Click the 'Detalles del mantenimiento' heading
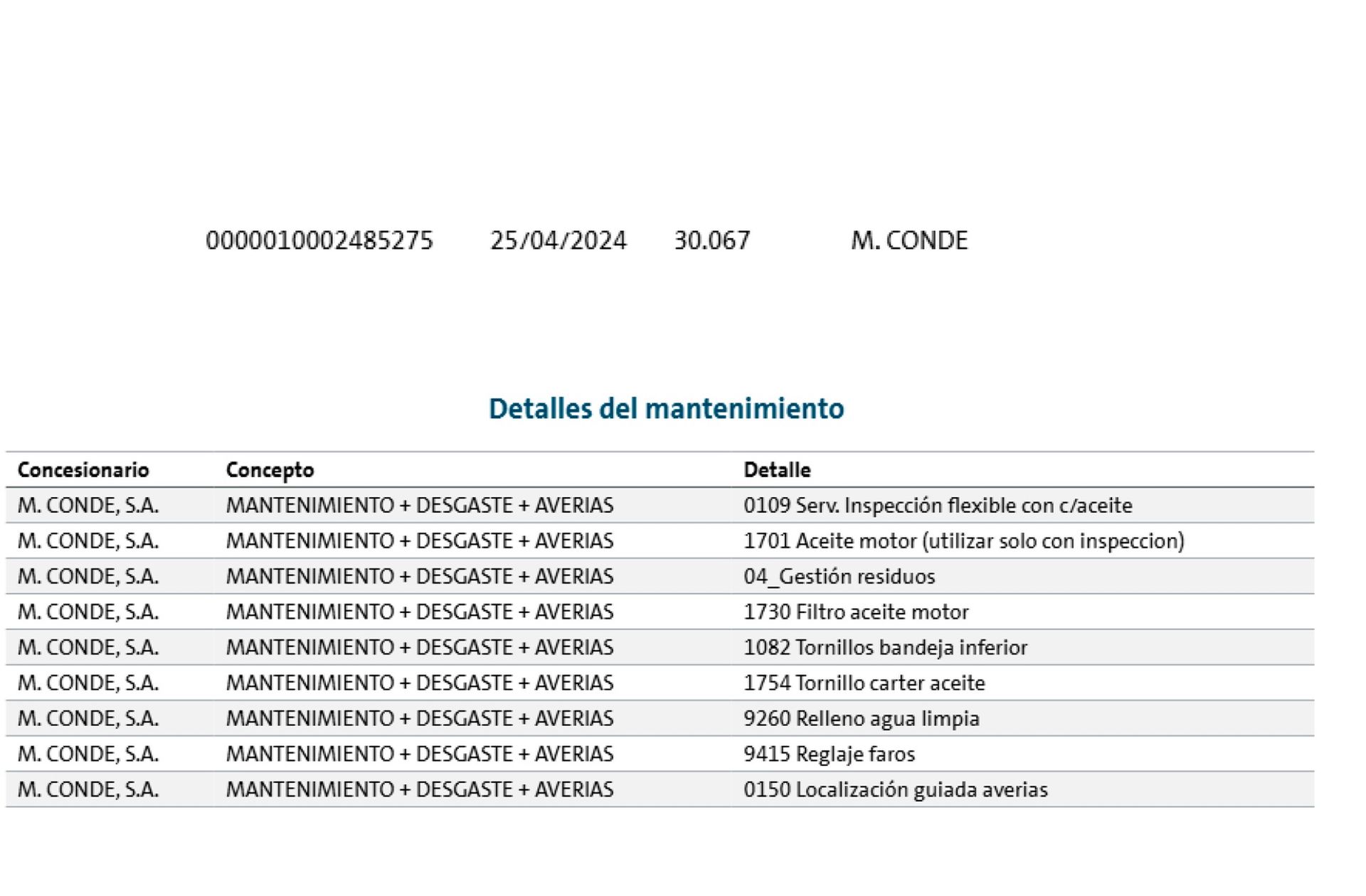 (x=666, y=409)
